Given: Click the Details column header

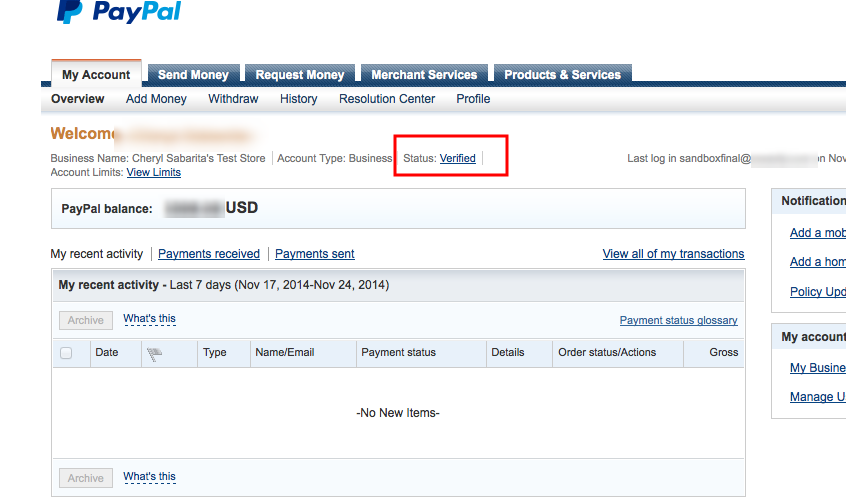Looking at the screenshot, I should [508, 352].
